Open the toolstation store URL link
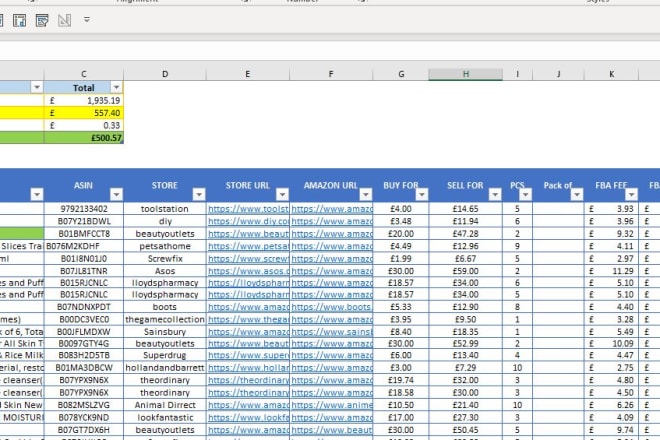 pyautogui.click(x=248, y=209)
